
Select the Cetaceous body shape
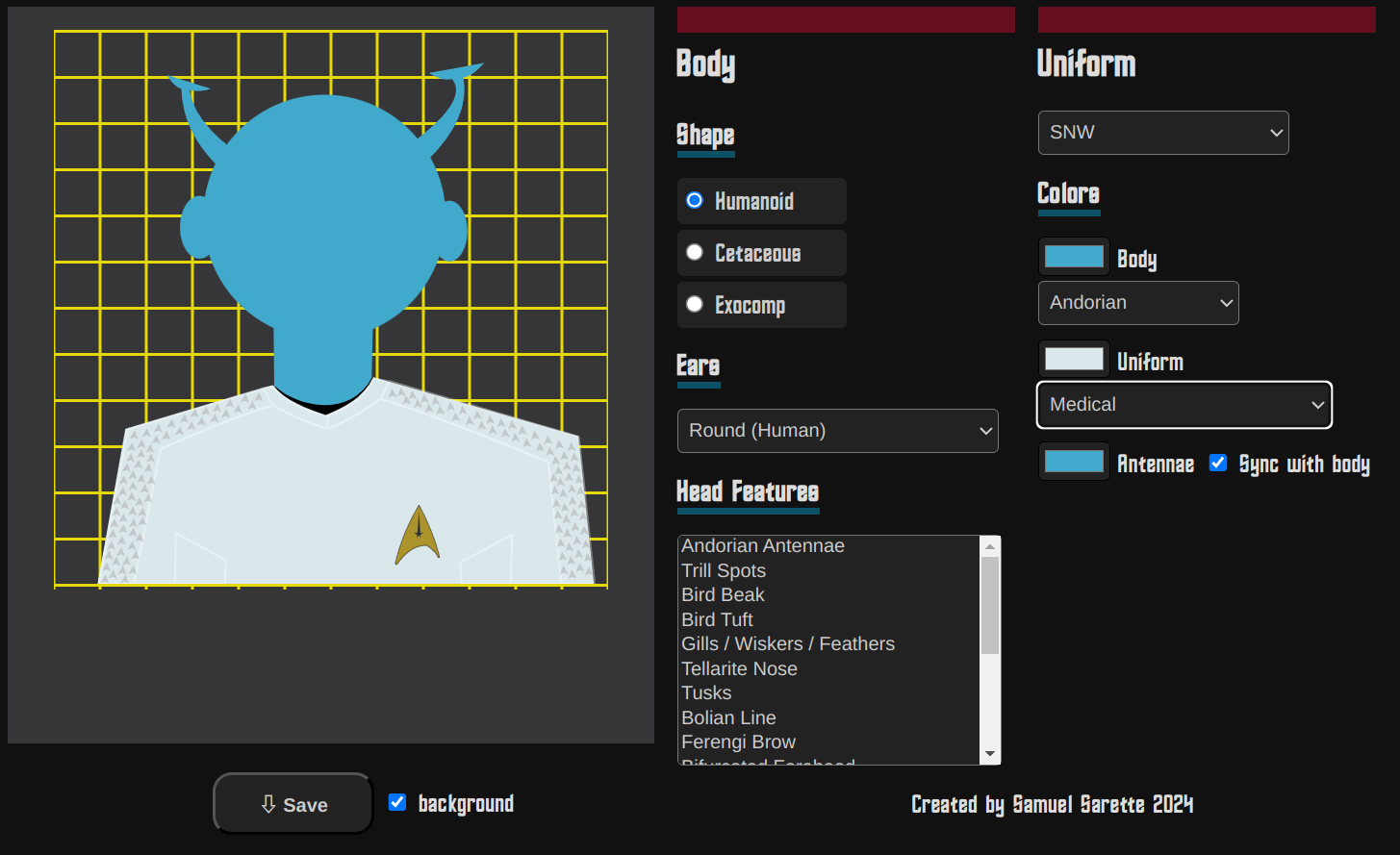click(x=694, y=253)
